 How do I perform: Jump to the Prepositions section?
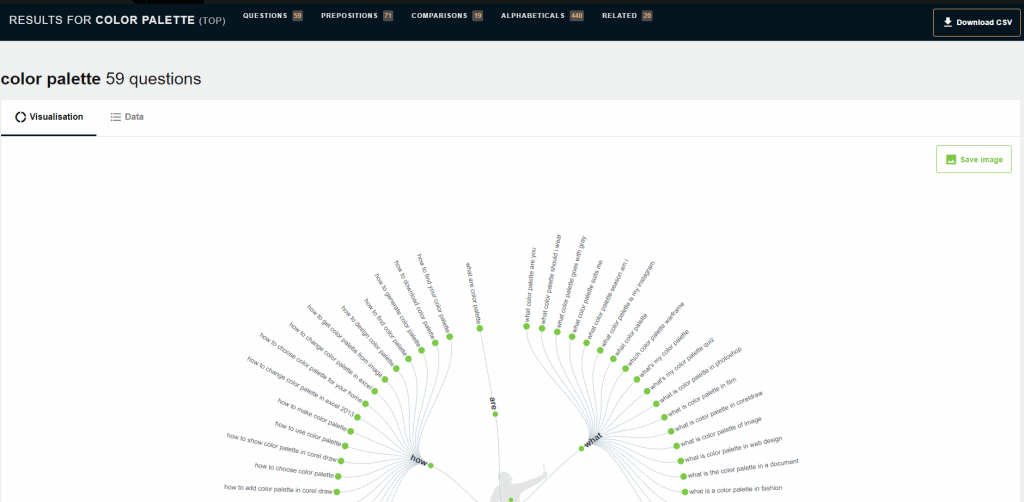pos(357,16)
